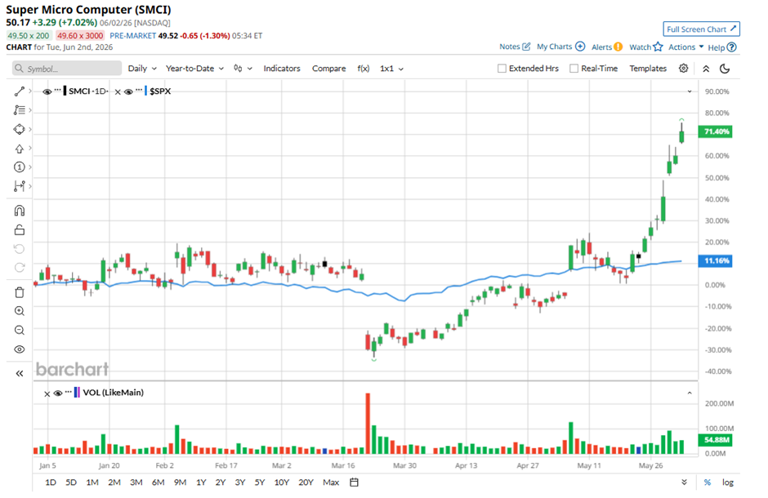Switch to dark mode moon icon
Image resolution: width=768 pixels, height=498 pixels.
click(x=725, y=69)
